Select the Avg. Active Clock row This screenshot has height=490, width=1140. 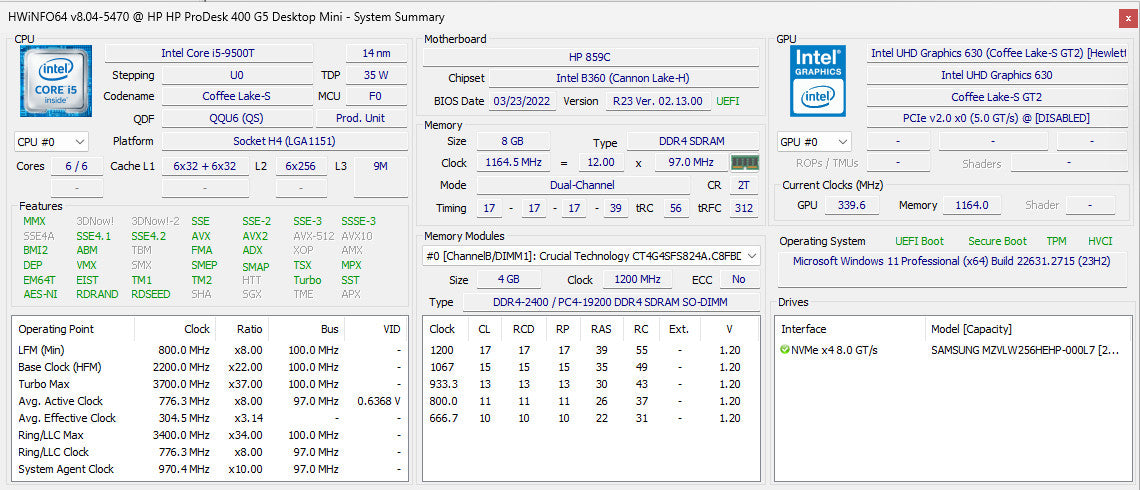(x=209, y=401)
